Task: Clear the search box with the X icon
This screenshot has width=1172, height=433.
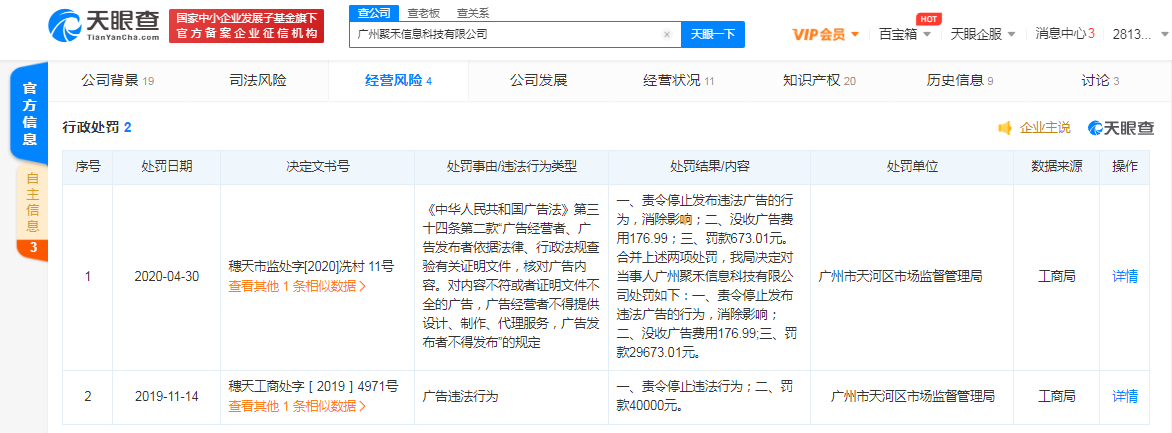Action: pyautogui.click(x=667, y=34)
